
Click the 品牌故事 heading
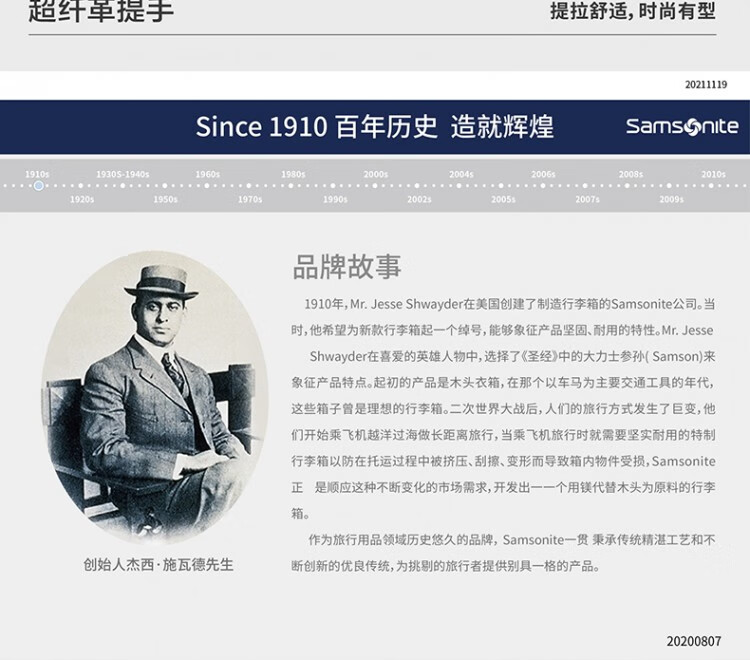click(x=347, y=267)
